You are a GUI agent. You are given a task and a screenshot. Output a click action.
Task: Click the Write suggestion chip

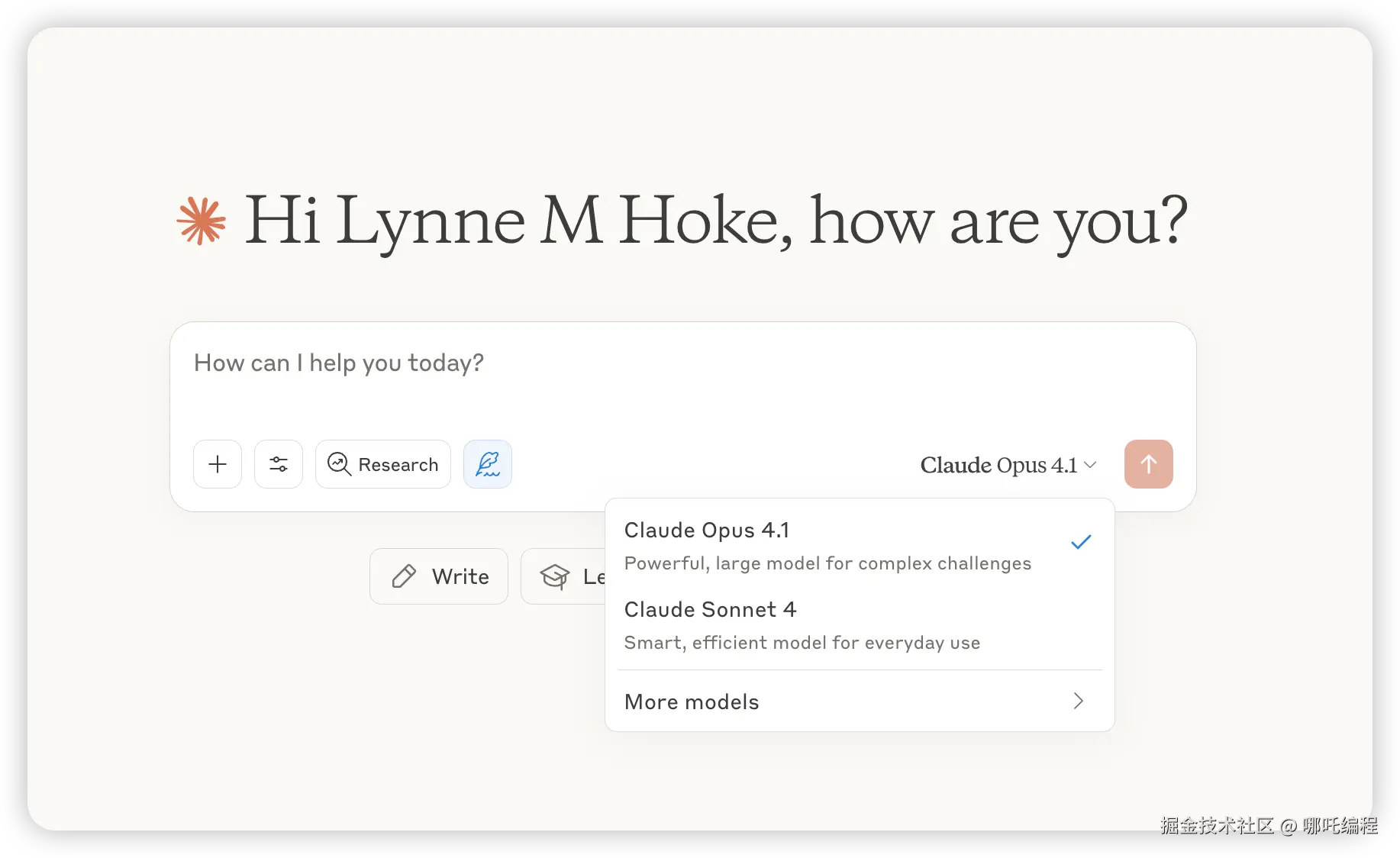click(439, 576)
